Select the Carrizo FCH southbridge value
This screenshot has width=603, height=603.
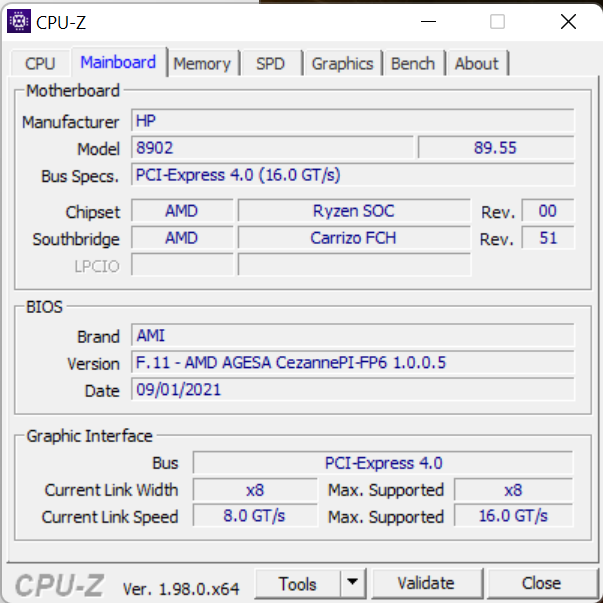coord(354,238)
